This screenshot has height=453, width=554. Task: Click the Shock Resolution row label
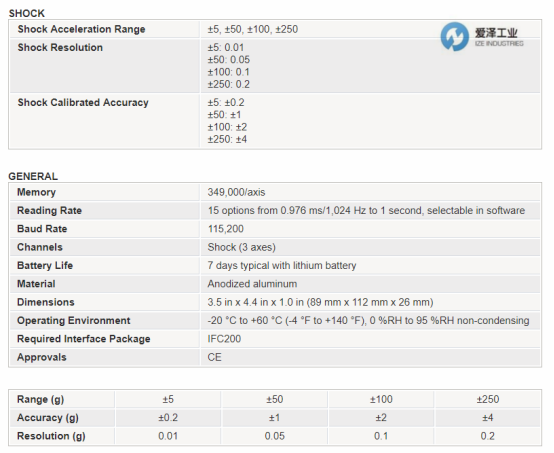coord(60,47)
